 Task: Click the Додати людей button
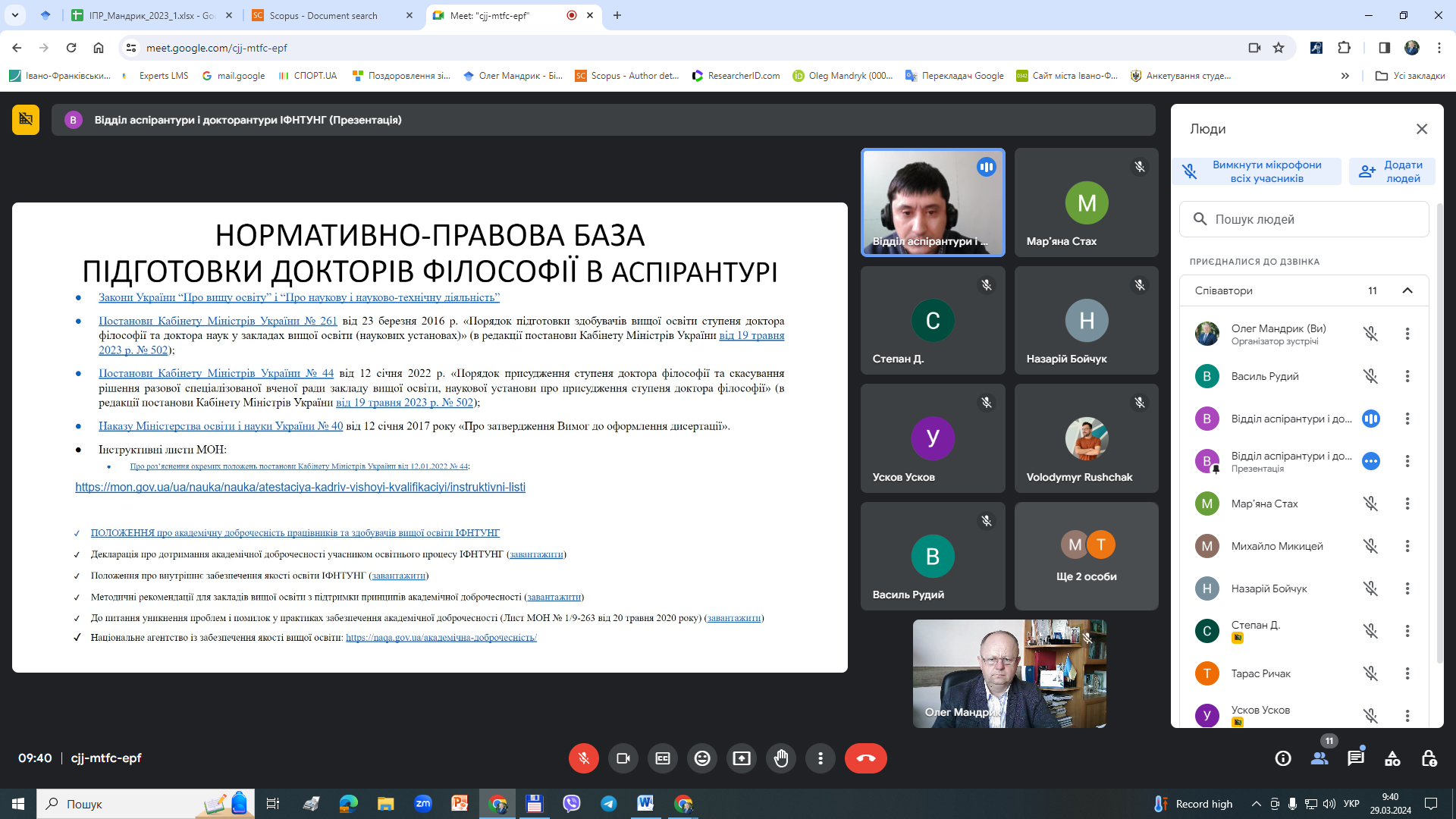pos(1392,171)
